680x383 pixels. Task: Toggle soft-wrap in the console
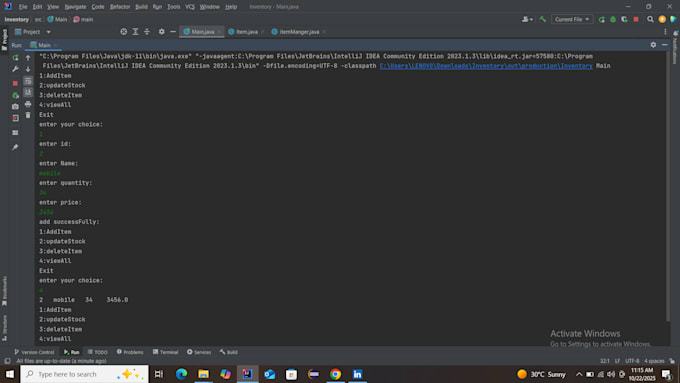28,81
